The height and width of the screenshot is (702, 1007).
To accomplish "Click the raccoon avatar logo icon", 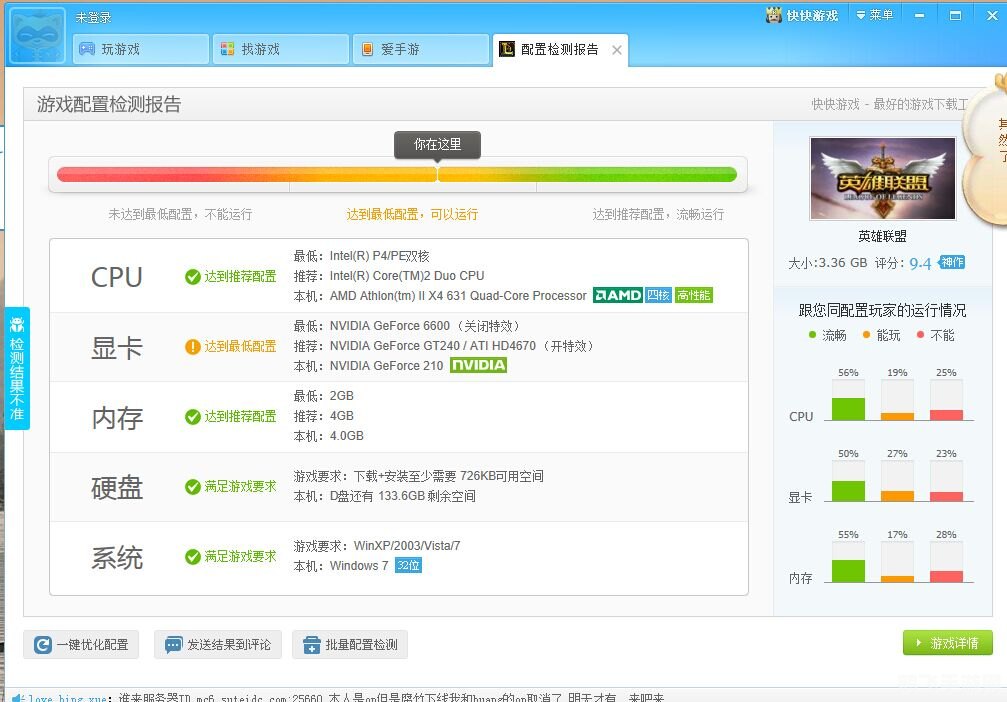I will click(37, 35).
